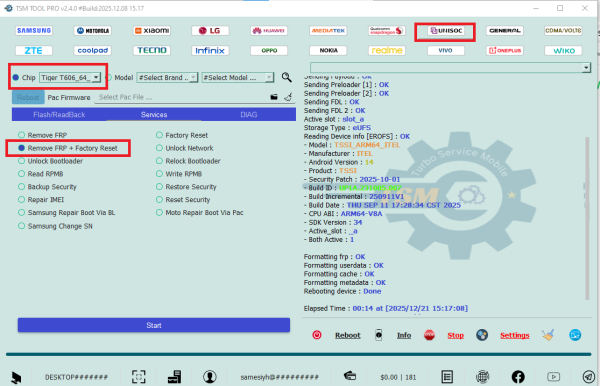Image resolution: width=600 pixels, height=386 pixels.
Task: Click the settings globe icon
Action: click(482, 335)
